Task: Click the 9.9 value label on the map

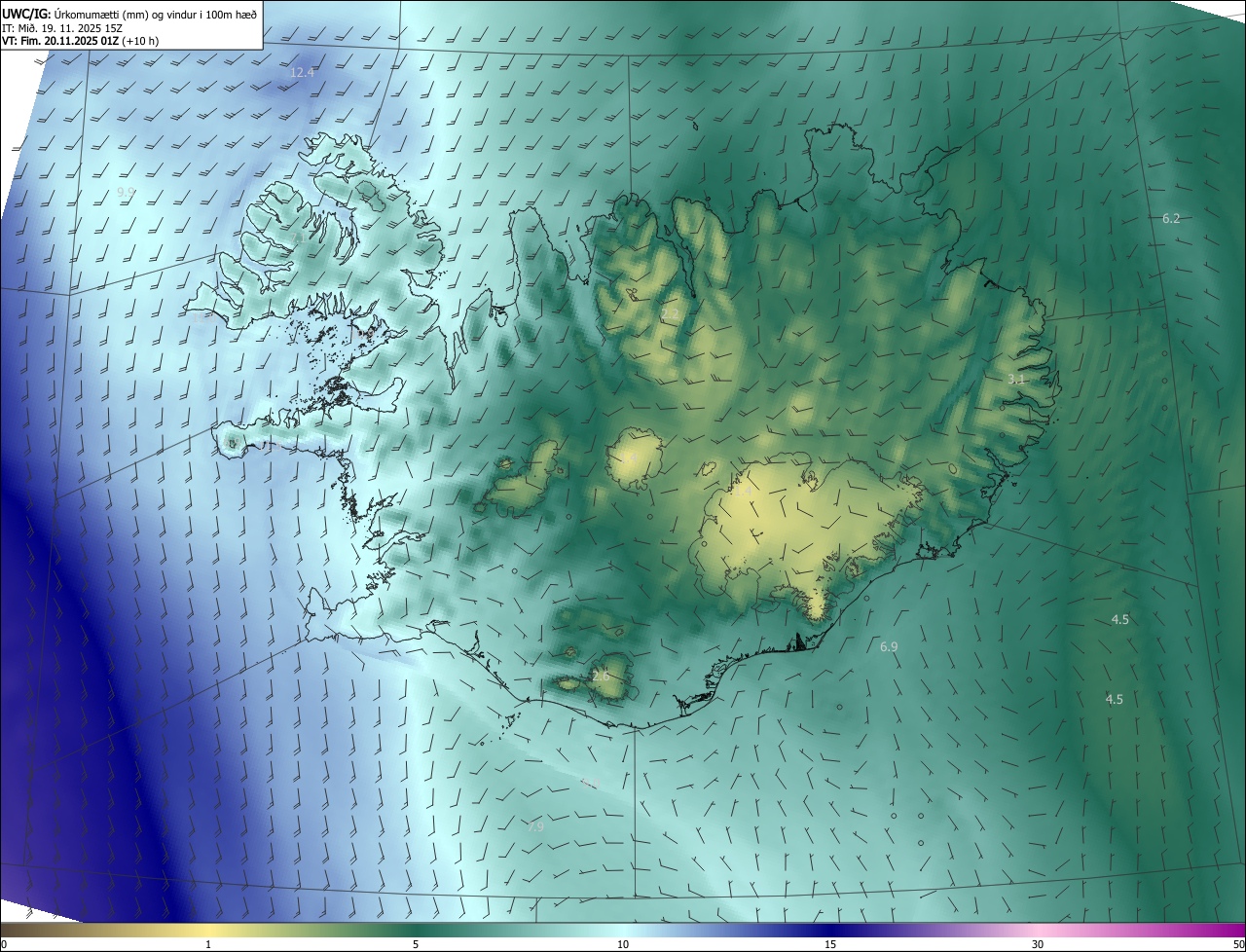Action: 126,193
